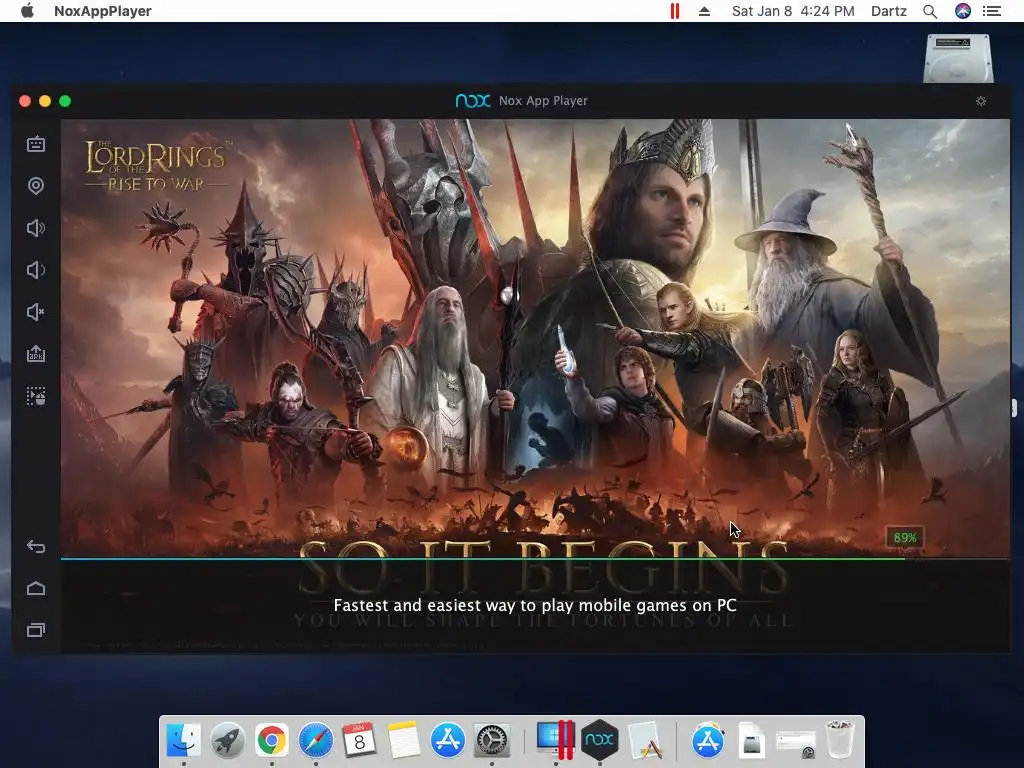Viewport: 1024px width, 768px height.
Task: Open the minimized window thumbnail in dock
Action: pos(795,743)
